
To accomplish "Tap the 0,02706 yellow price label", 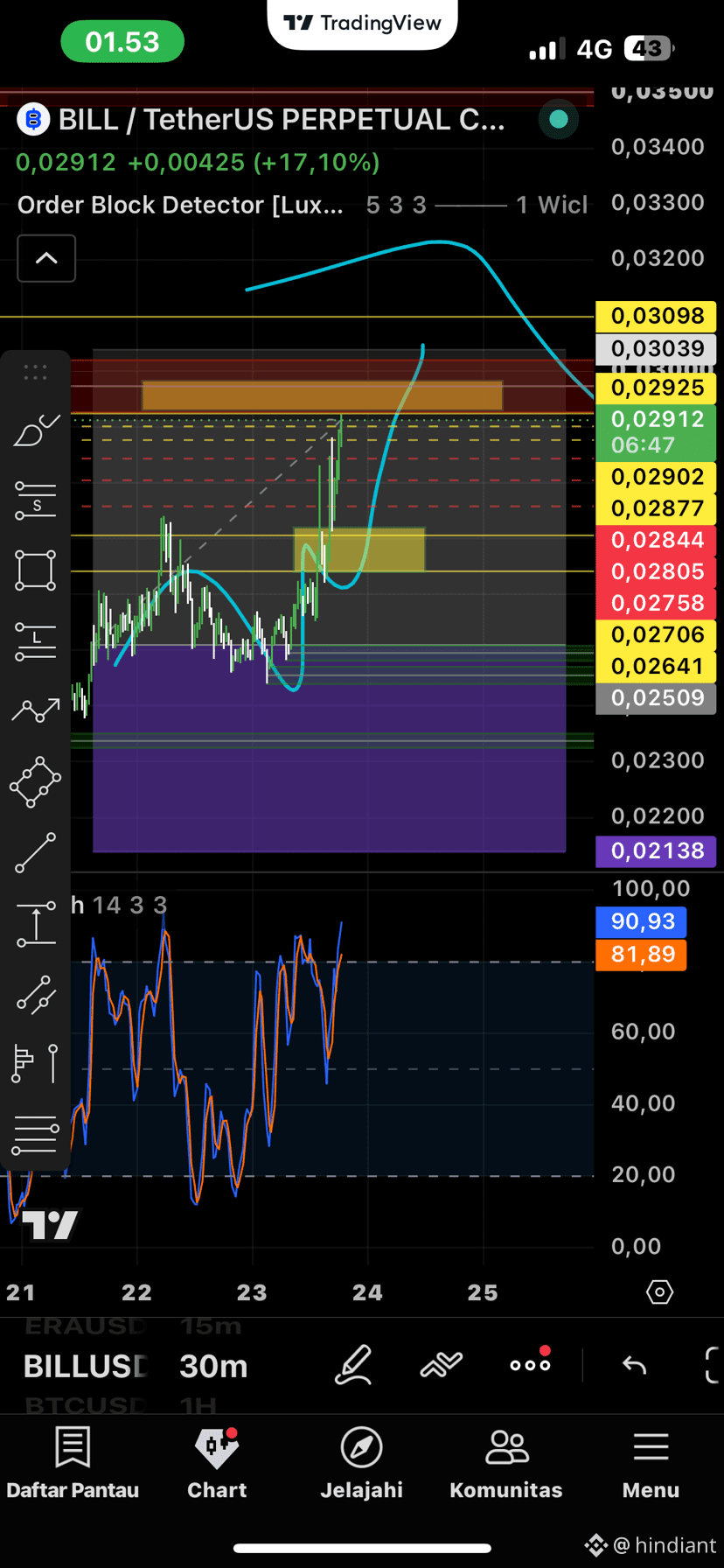I will click(657, 634).
